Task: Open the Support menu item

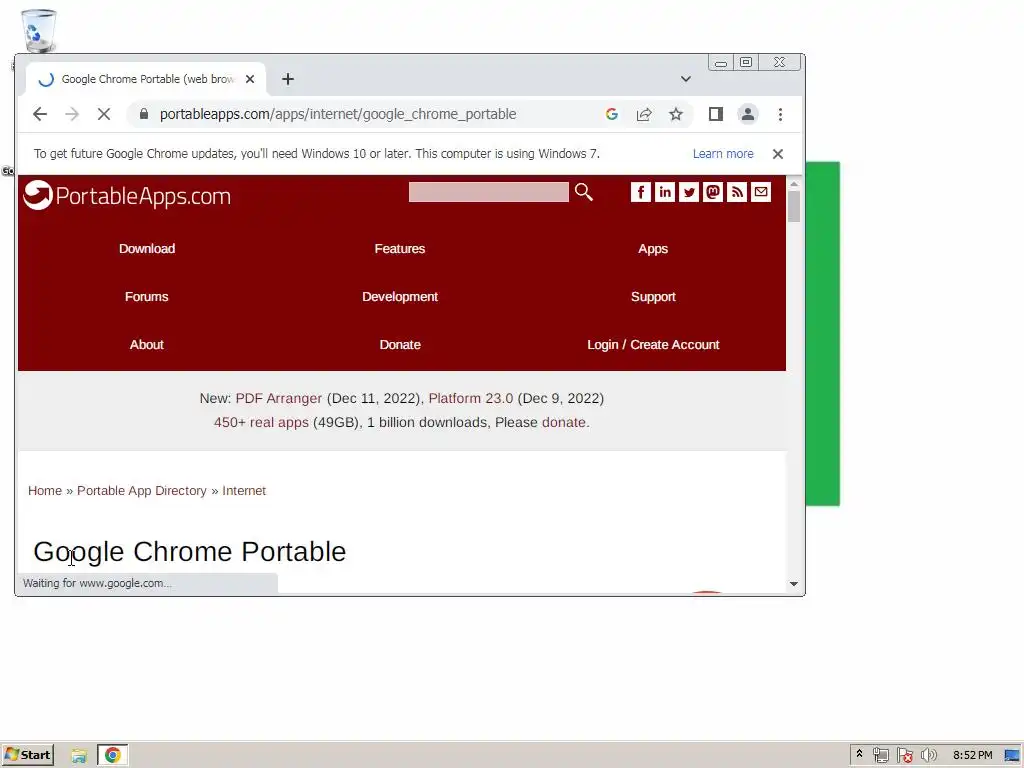Action: pos(653,296)
